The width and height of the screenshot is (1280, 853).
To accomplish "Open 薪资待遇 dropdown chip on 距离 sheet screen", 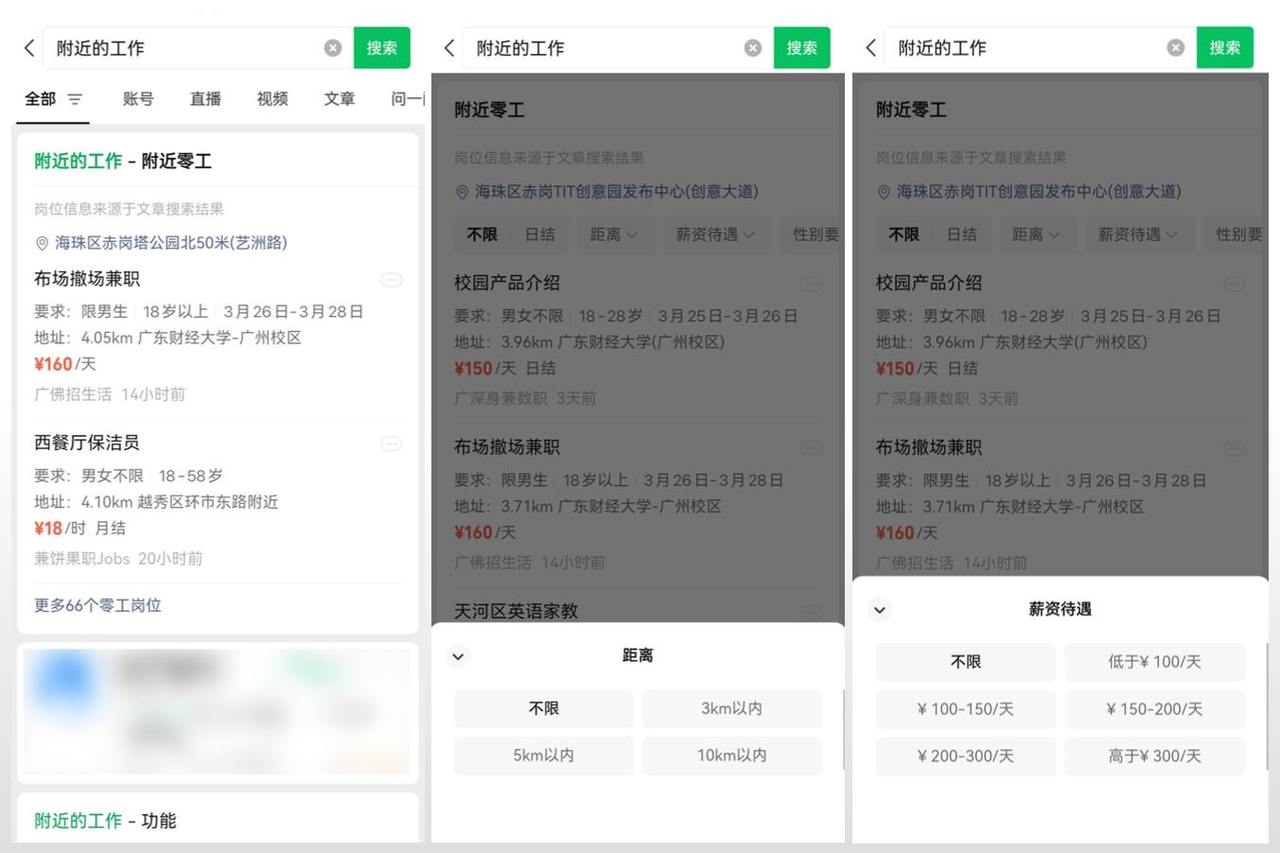I will 715,234.
